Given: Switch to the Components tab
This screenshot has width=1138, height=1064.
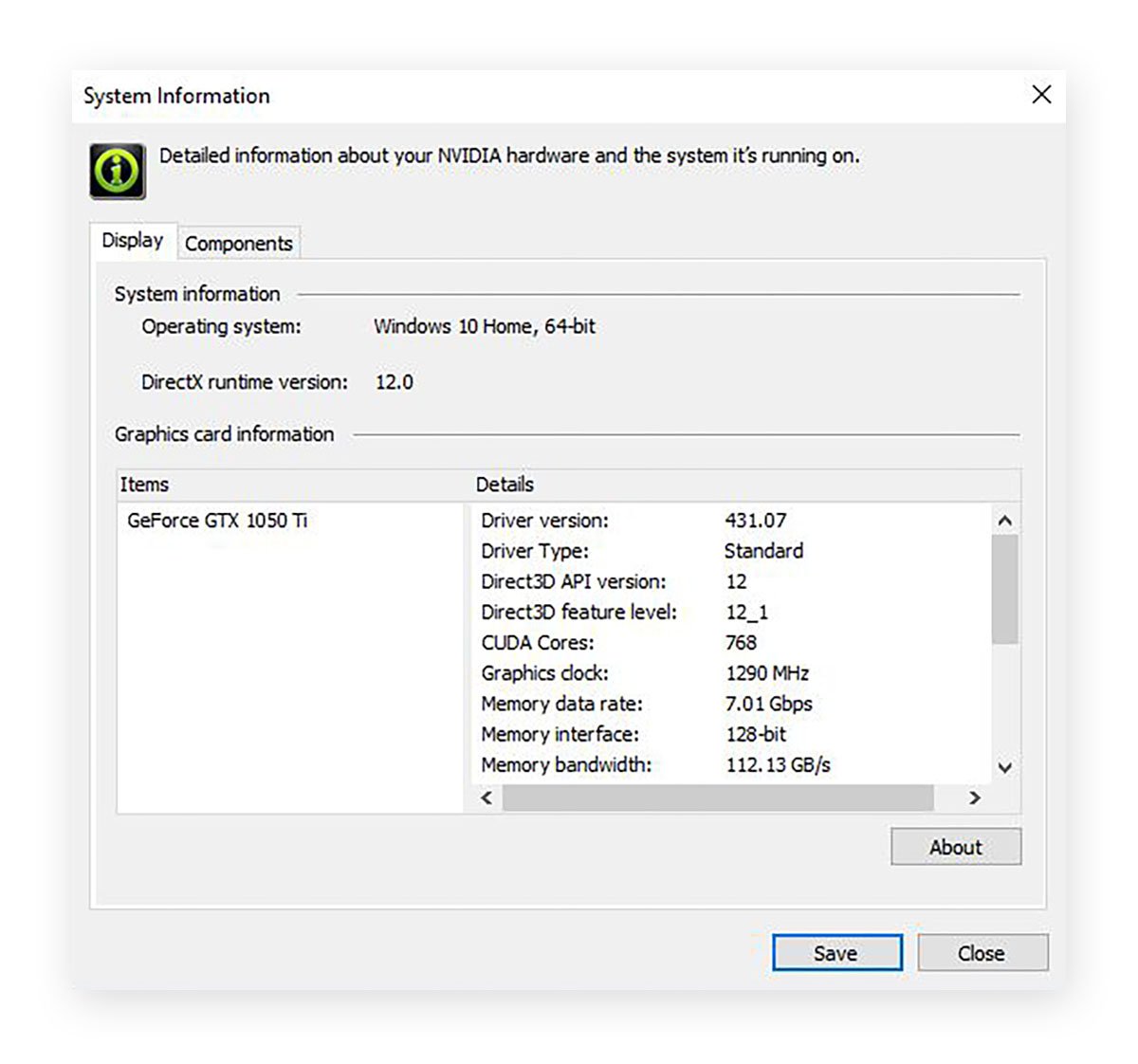Looking at the screenshot, I should [x=239, y=243].
